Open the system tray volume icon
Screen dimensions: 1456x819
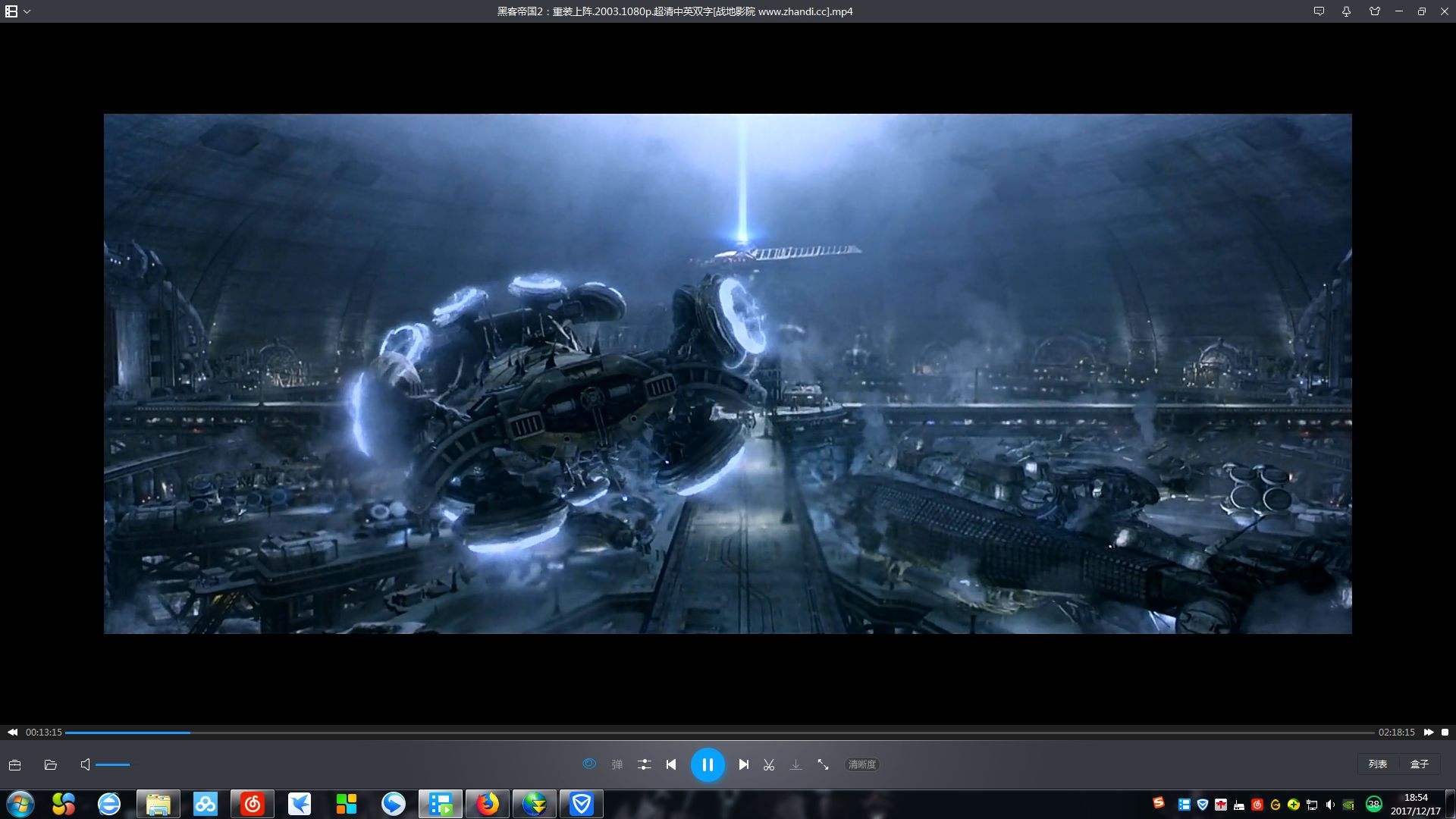click(1329, 805)
